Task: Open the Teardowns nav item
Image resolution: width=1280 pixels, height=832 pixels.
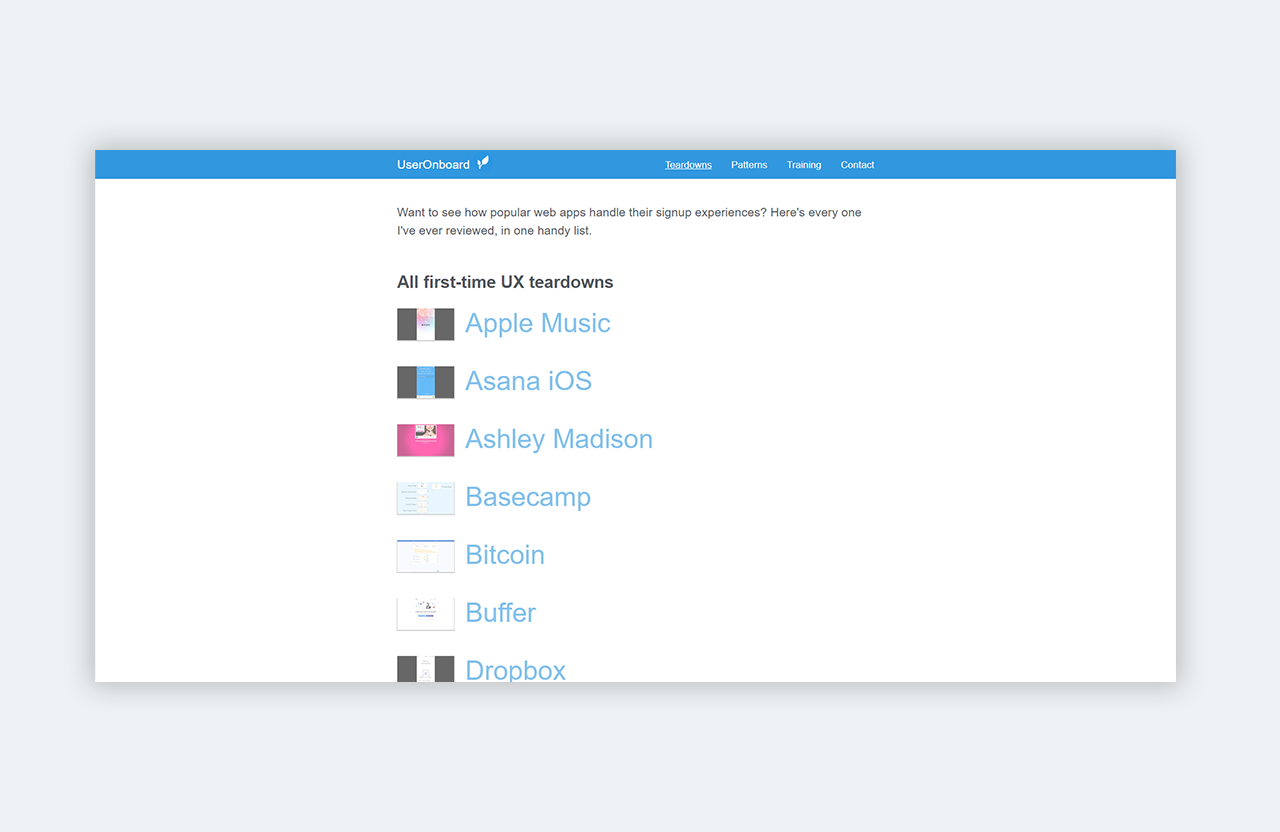Action: click(x=688, y=165)
